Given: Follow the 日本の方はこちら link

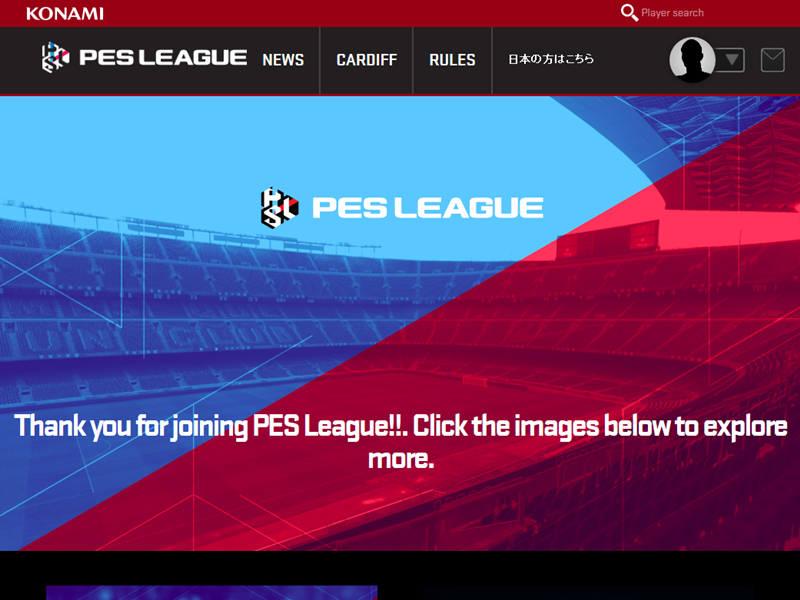Looking at the screenshot, I should click(551, 59).
